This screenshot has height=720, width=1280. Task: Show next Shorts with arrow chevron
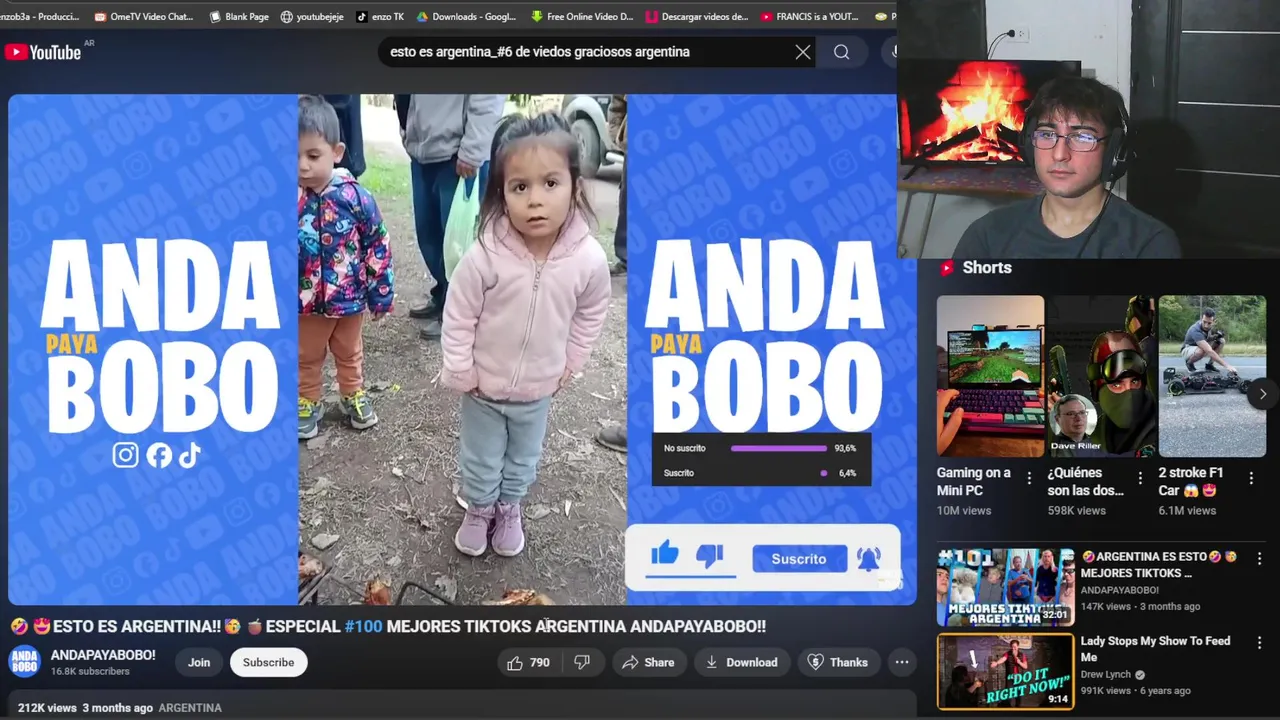click(x=1263, y=394)
